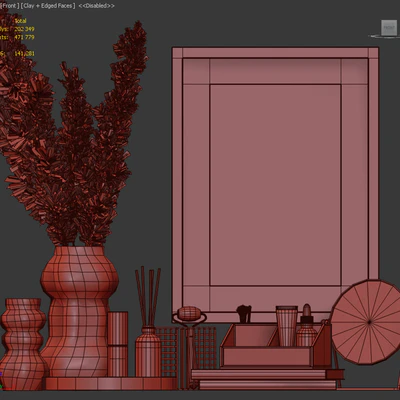Select the stacked books under organizer
This screenshot has width=400, height=400.
click(267, 379)
